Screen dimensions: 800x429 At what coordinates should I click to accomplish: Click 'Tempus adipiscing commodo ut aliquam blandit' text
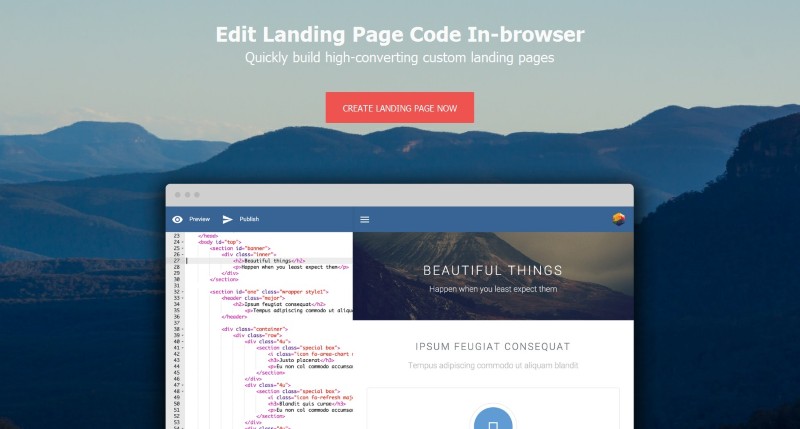(493, 365)
